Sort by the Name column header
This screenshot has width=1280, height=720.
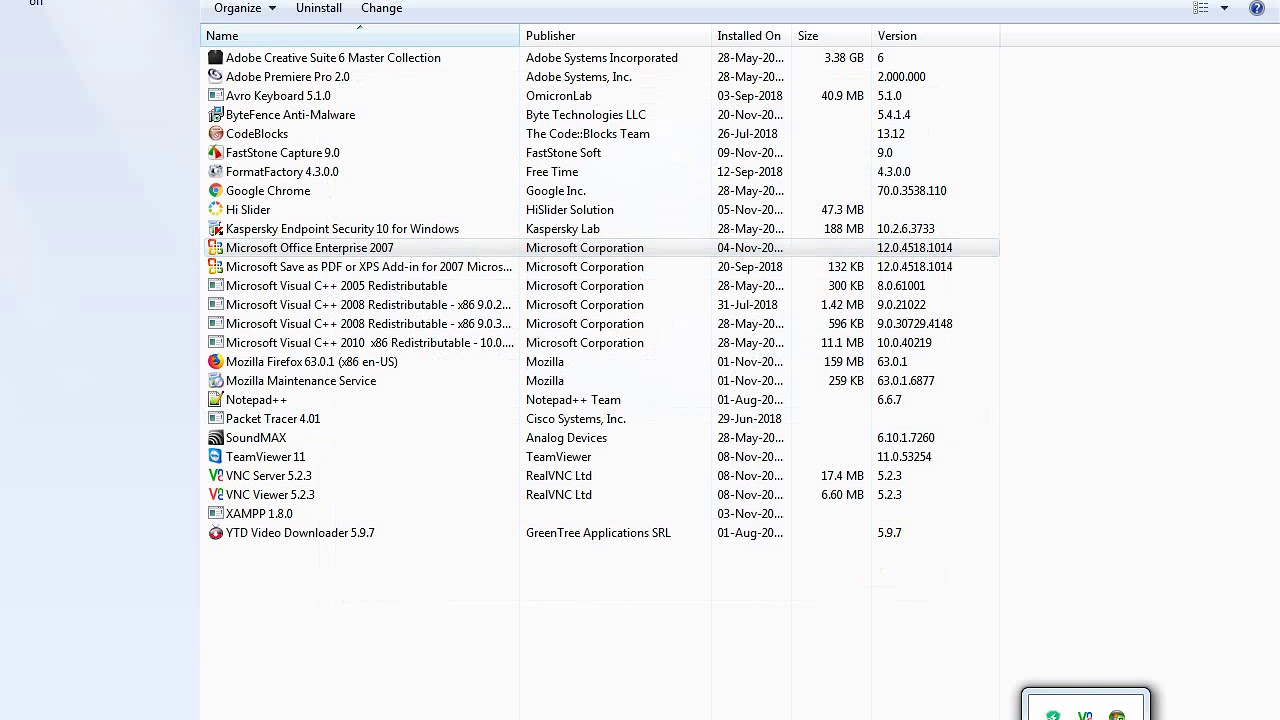click(x=360, y=36)
